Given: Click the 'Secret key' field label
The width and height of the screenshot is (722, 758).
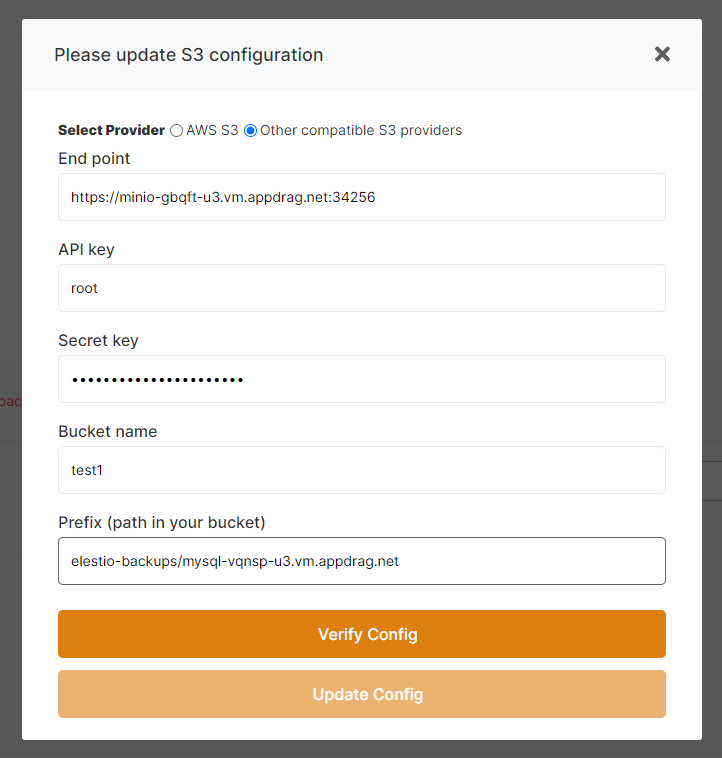Looking at the screenshot, I should 98,340.
